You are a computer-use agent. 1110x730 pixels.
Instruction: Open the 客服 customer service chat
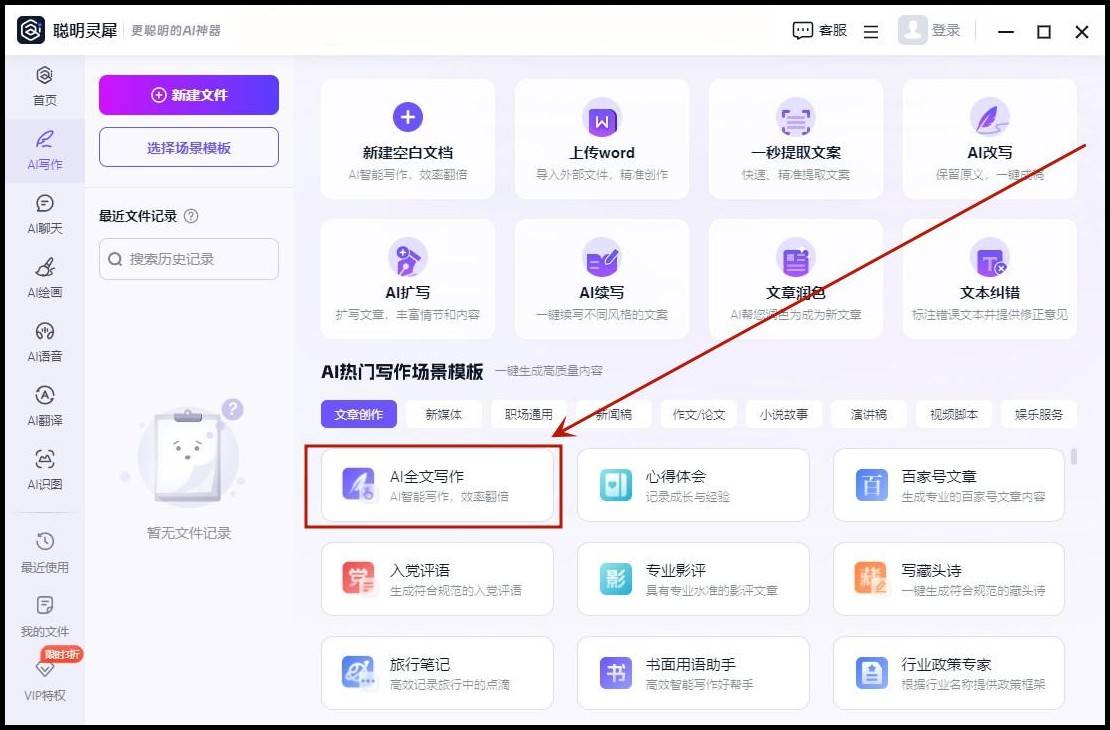[820, 31]
